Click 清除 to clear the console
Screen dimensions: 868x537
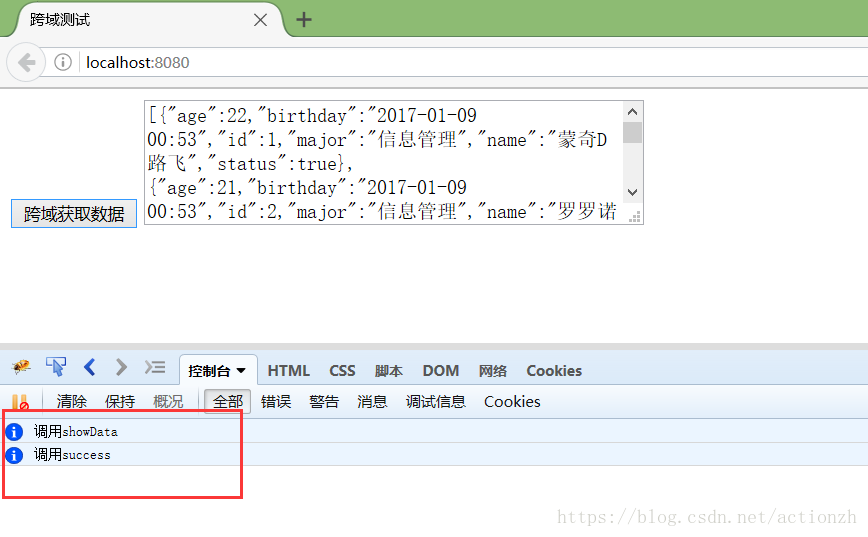pos(71,401)
